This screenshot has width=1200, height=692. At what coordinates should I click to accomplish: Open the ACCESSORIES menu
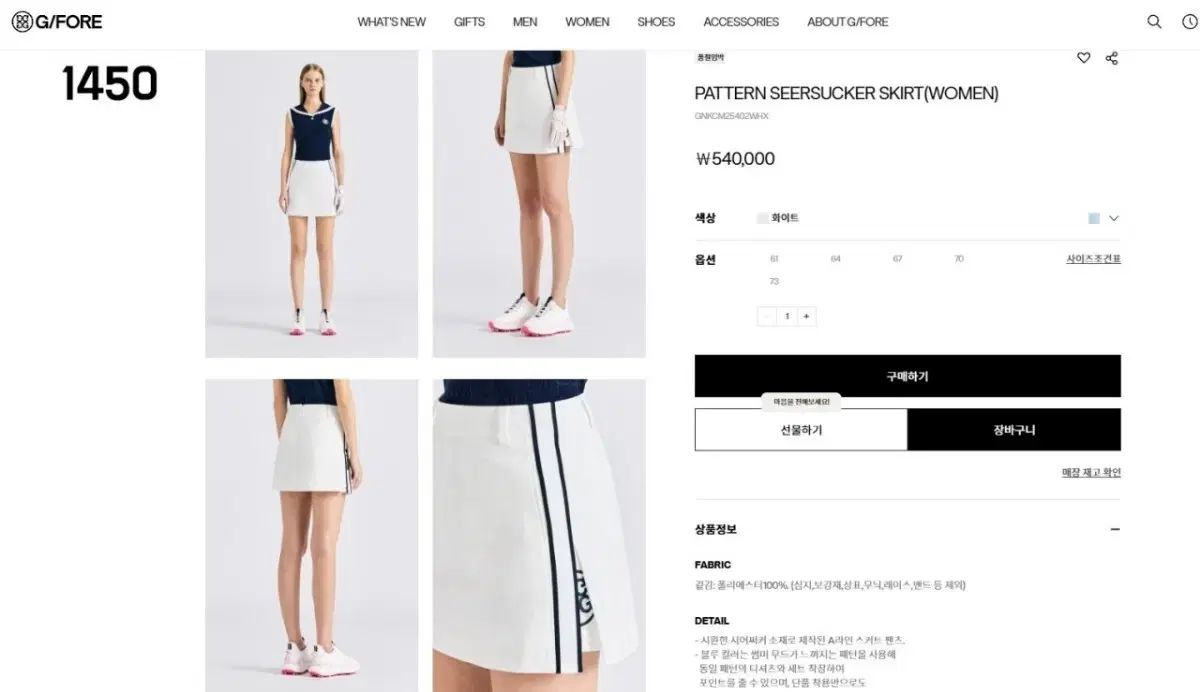741,22
